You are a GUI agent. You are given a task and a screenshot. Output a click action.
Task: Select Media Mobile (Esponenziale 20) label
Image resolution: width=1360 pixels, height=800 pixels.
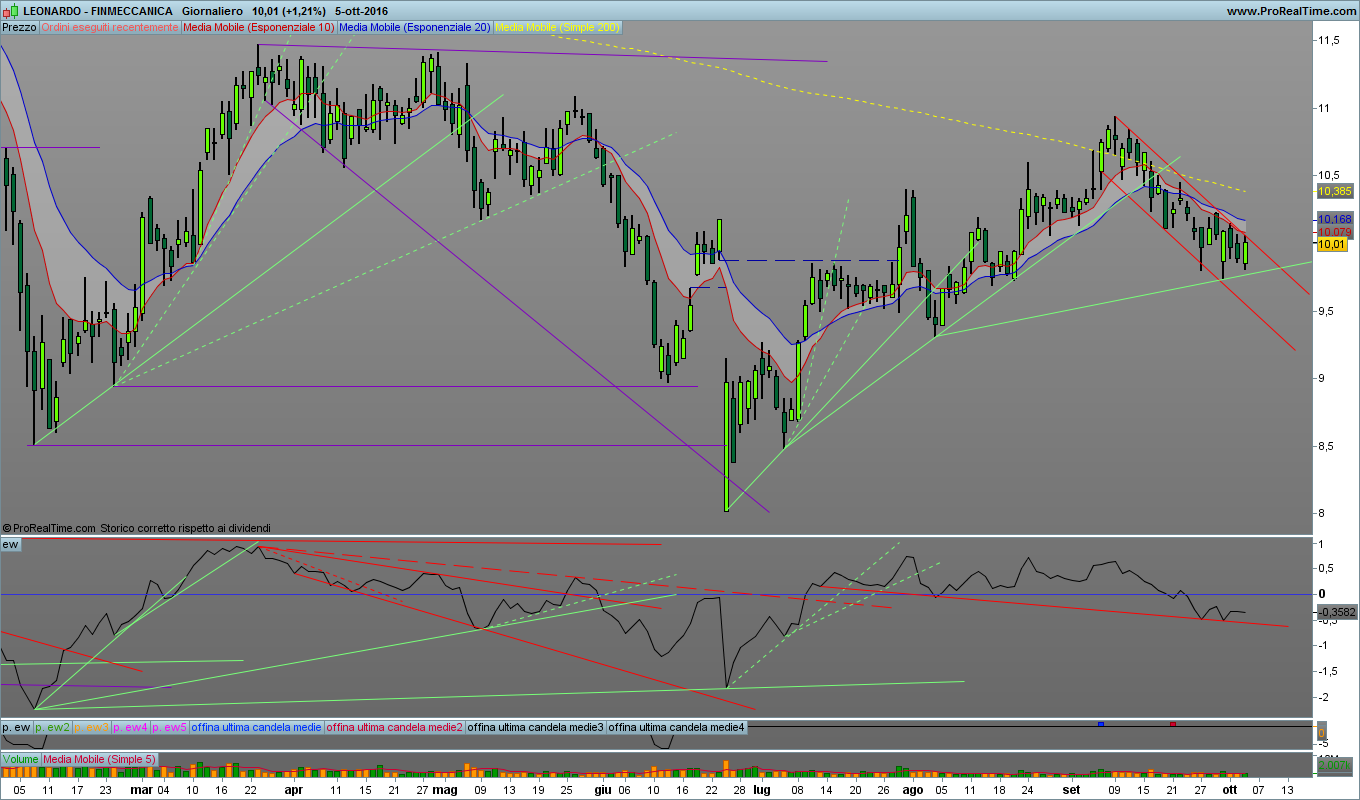(x=416, y=27)
